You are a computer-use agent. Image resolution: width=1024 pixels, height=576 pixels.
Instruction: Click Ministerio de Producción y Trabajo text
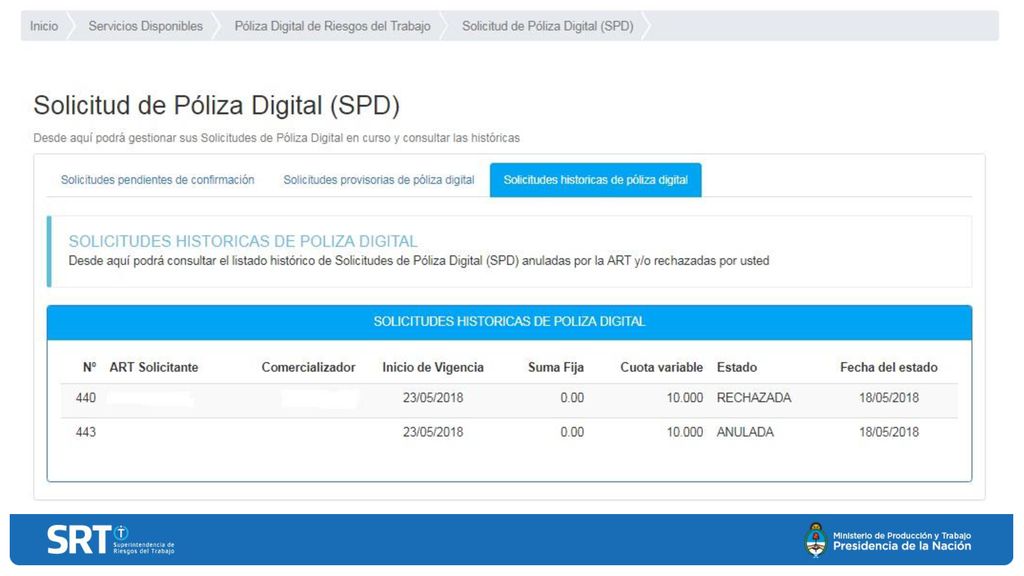click(x=902, y=536)
